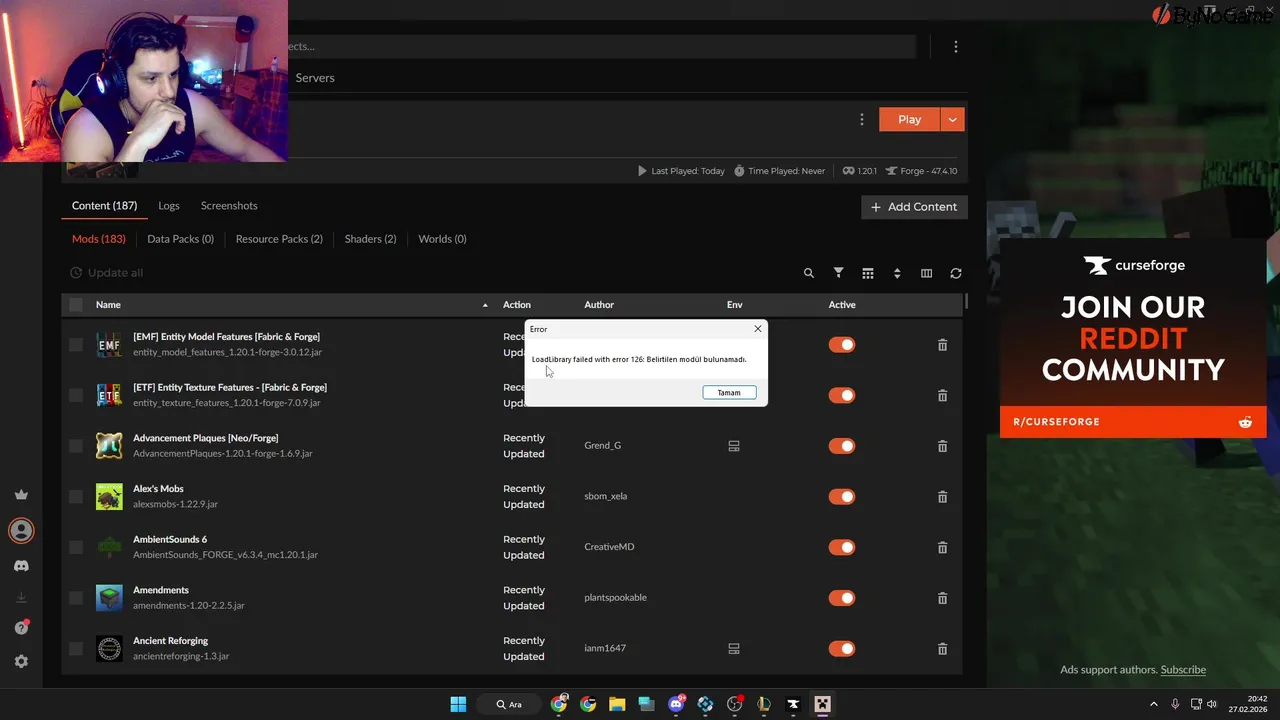Open the R/CURSEFORGE Reddit banner link
Image resolution: width=1280 pixels, height=720 pixels.
coord(1133,422)
